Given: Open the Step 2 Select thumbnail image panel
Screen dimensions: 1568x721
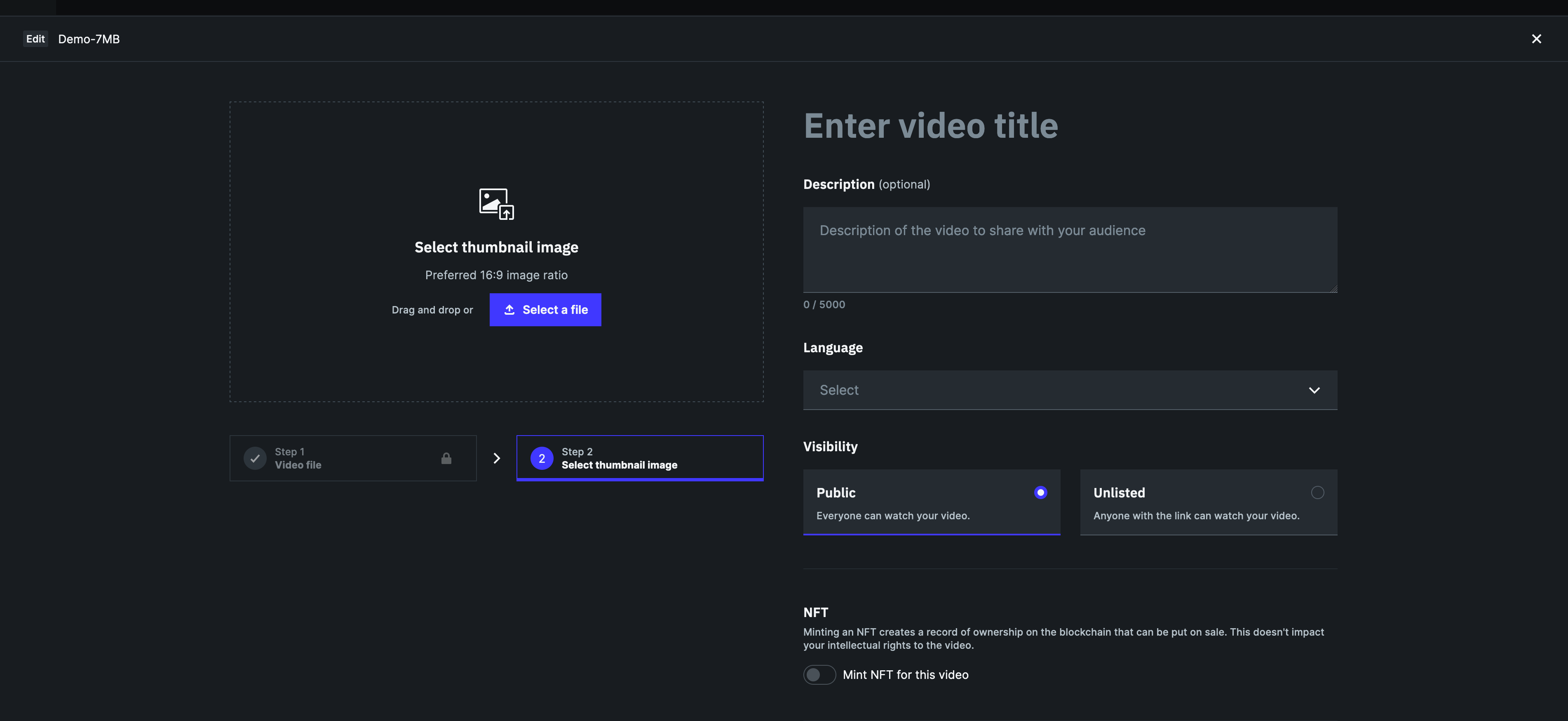Looking at the screenshot, I should pyautogui.click(x=640, y=458).
